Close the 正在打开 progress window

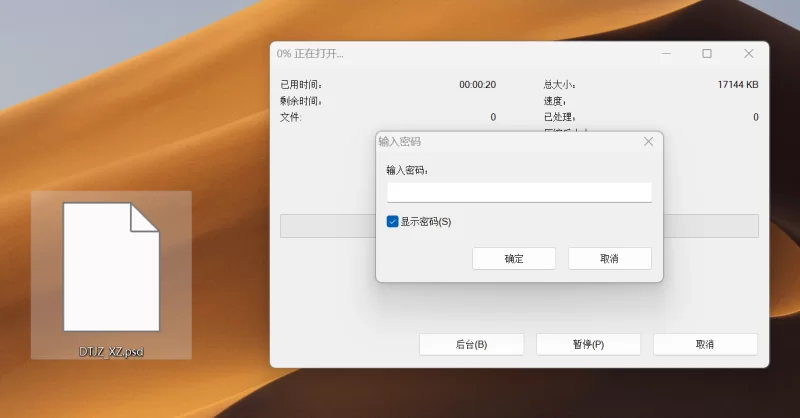click(748, 54)
